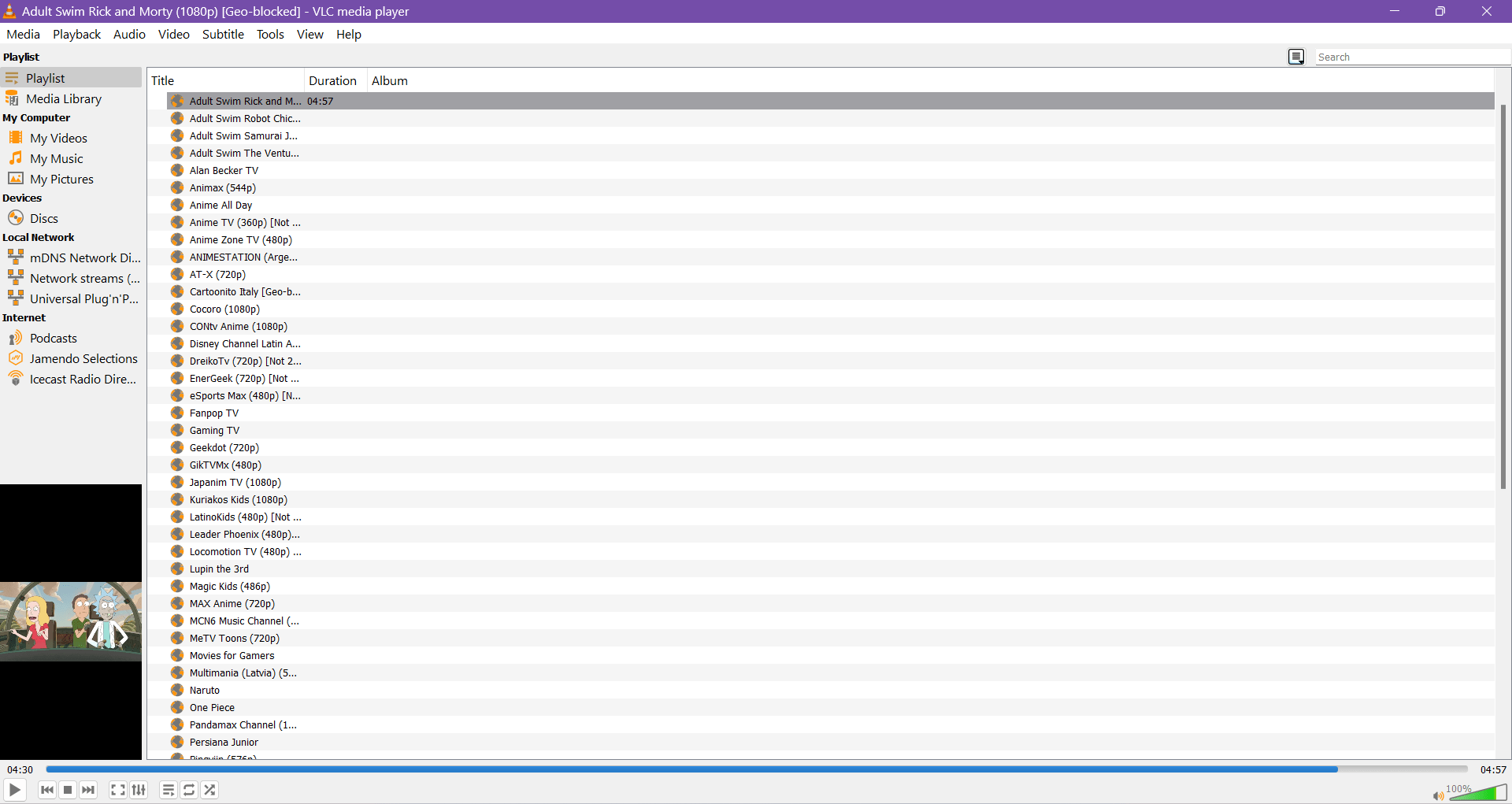Select AT-X (720p) playlist item
Viewport: 1512px width, 804px height.
pyautogui.click(x=831, y=274)
